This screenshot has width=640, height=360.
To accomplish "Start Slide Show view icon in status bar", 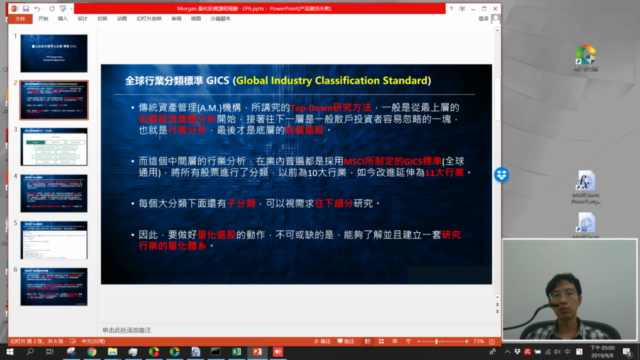I will pos(408,341).
